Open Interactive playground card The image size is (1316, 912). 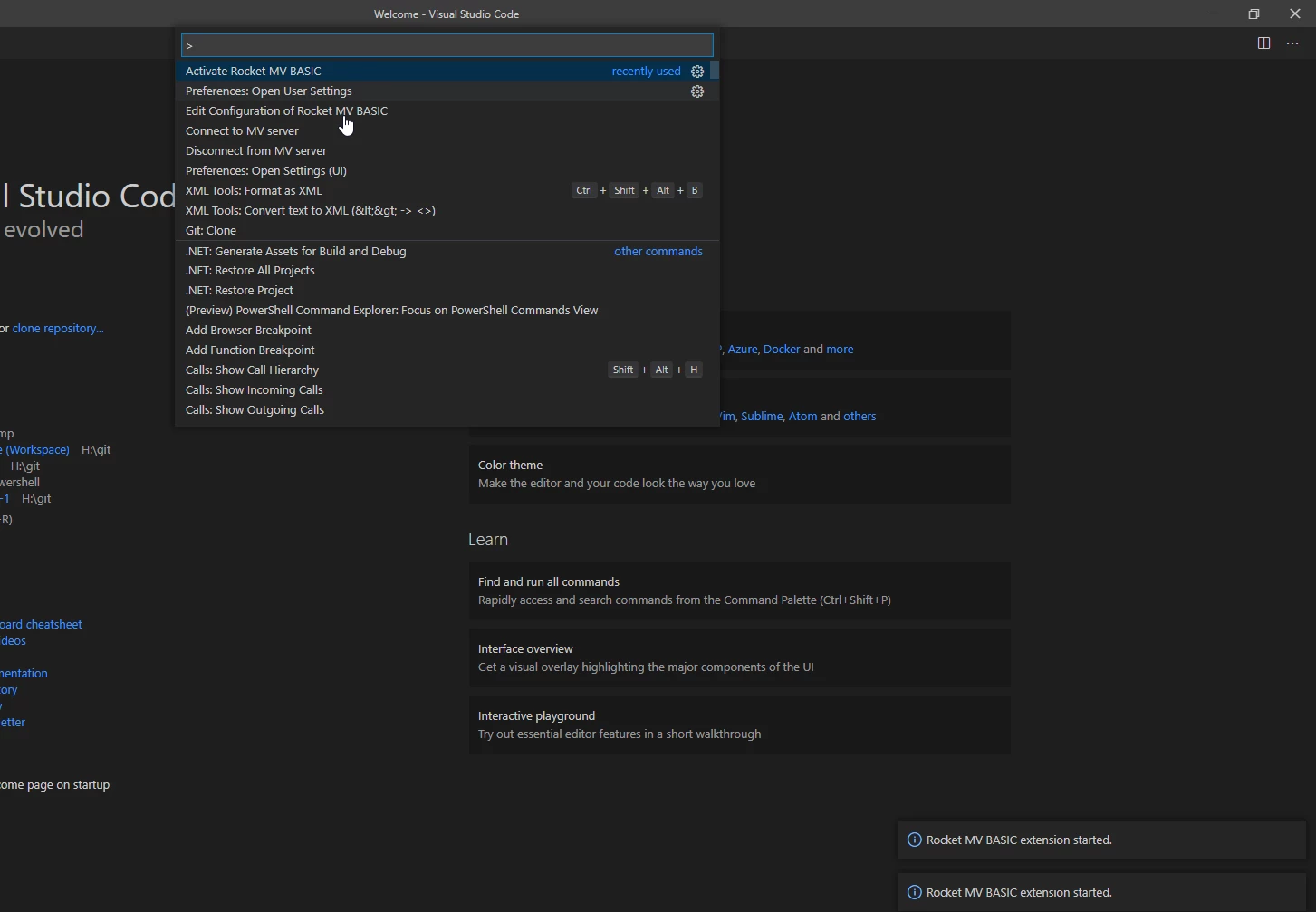click(739, 725)
